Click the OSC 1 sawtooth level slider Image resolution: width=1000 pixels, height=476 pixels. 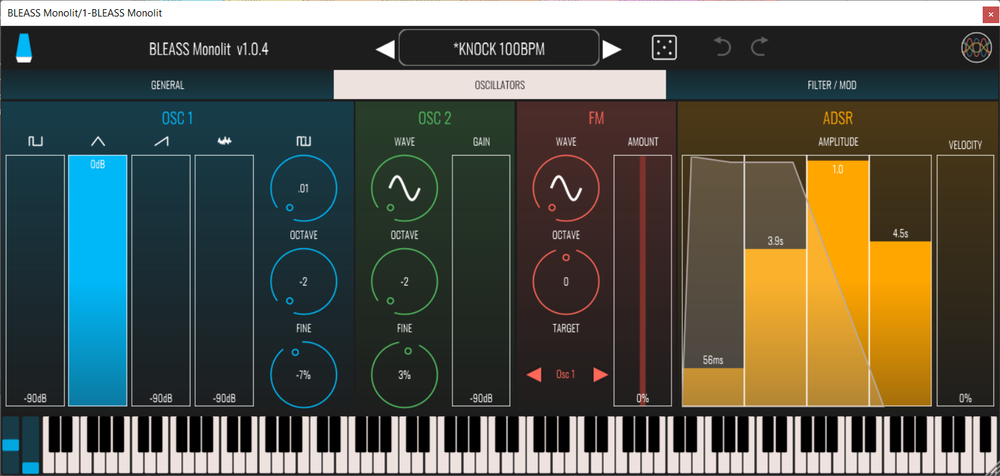pyautogui.click(x=161, y=280)
